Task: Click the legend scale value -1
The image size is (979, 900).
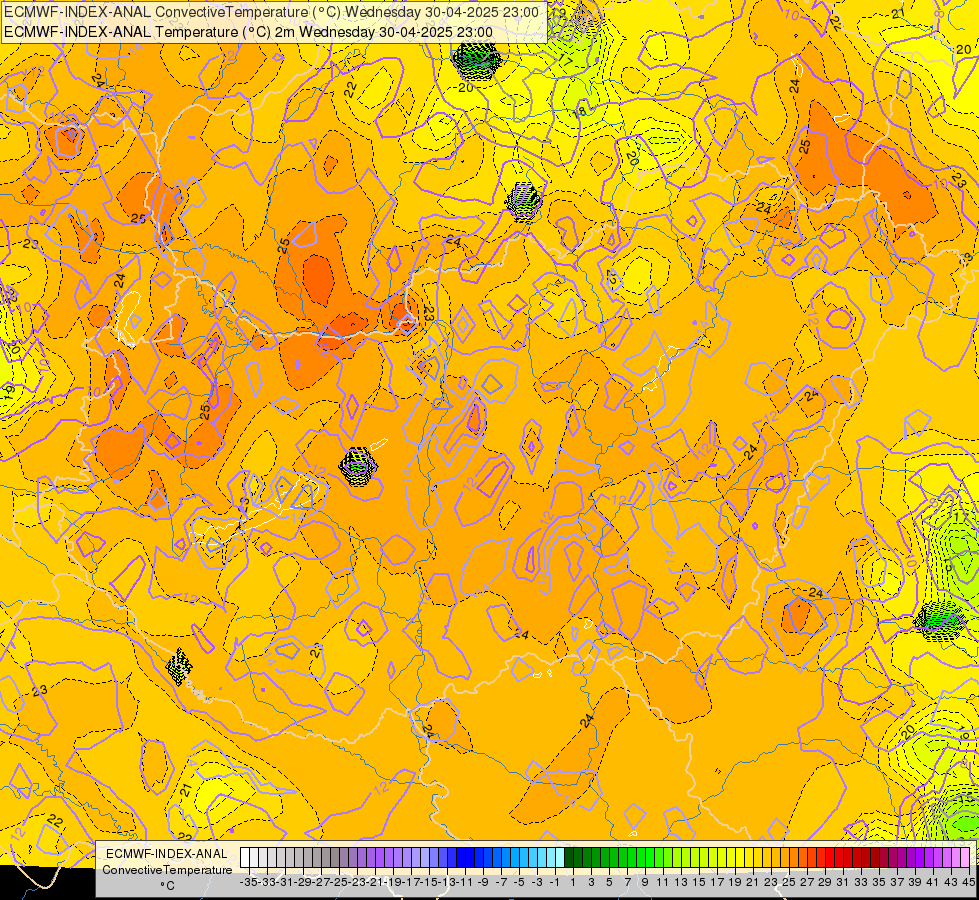Action: 555,883
